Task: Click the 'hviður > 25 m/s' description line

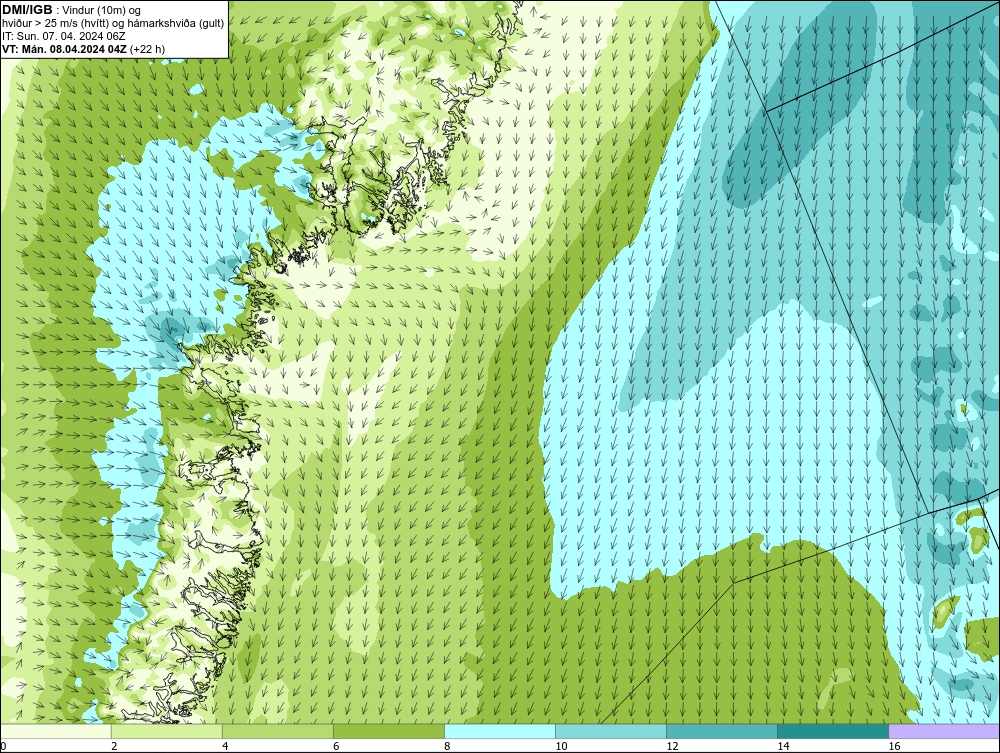Action: 113,24
